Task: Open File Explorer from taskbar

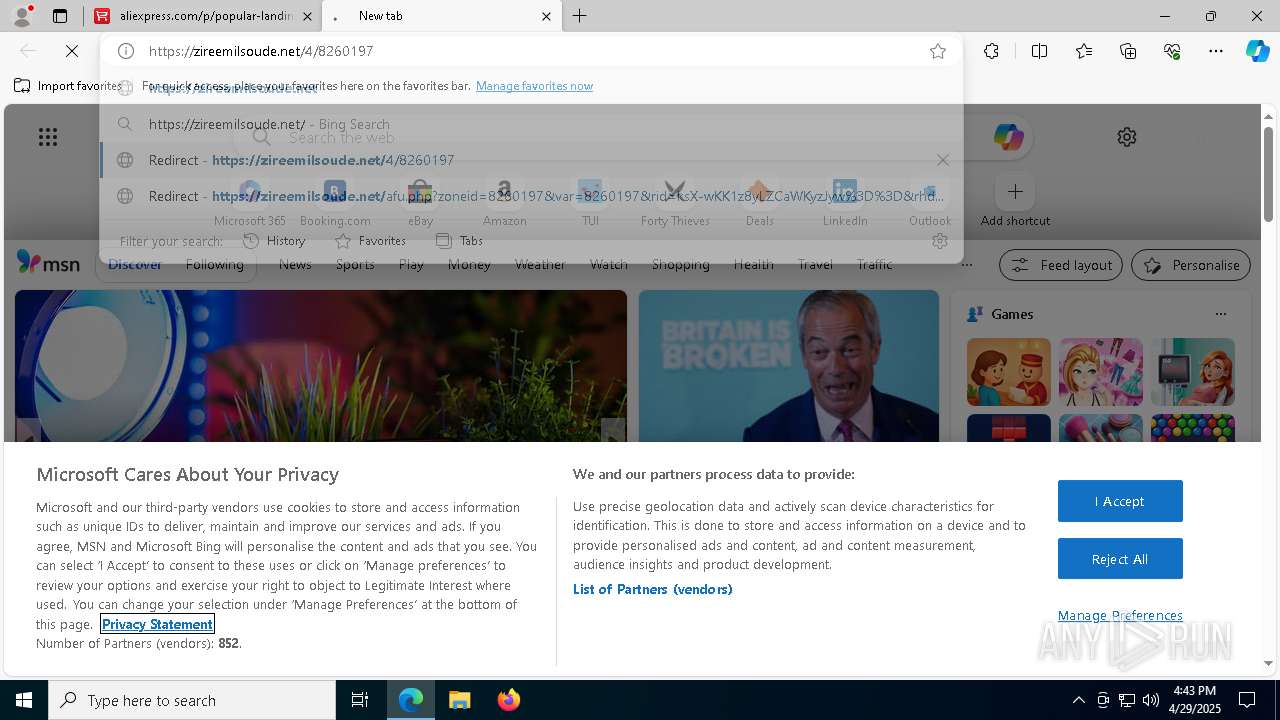Action: pyautogui.click(x=459, y=700)
